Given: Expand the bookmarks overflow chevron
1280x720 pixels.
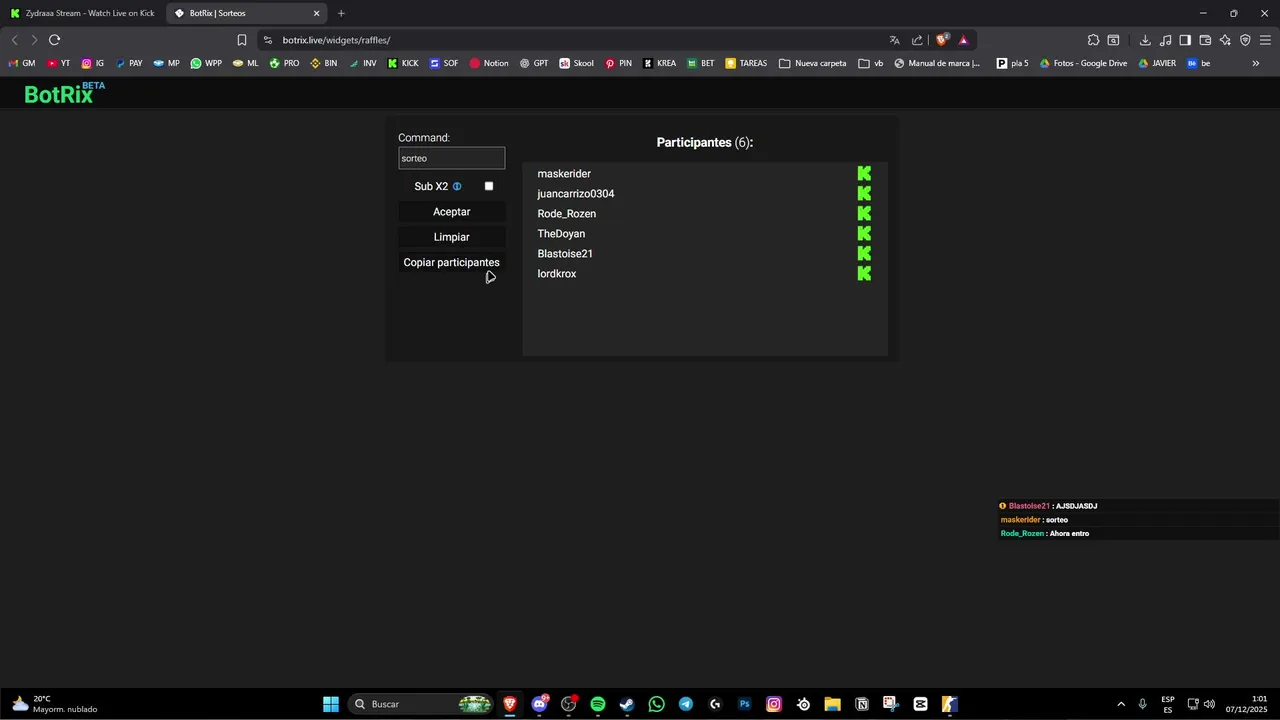Looking at the screenshot, I should [1256, 63].
